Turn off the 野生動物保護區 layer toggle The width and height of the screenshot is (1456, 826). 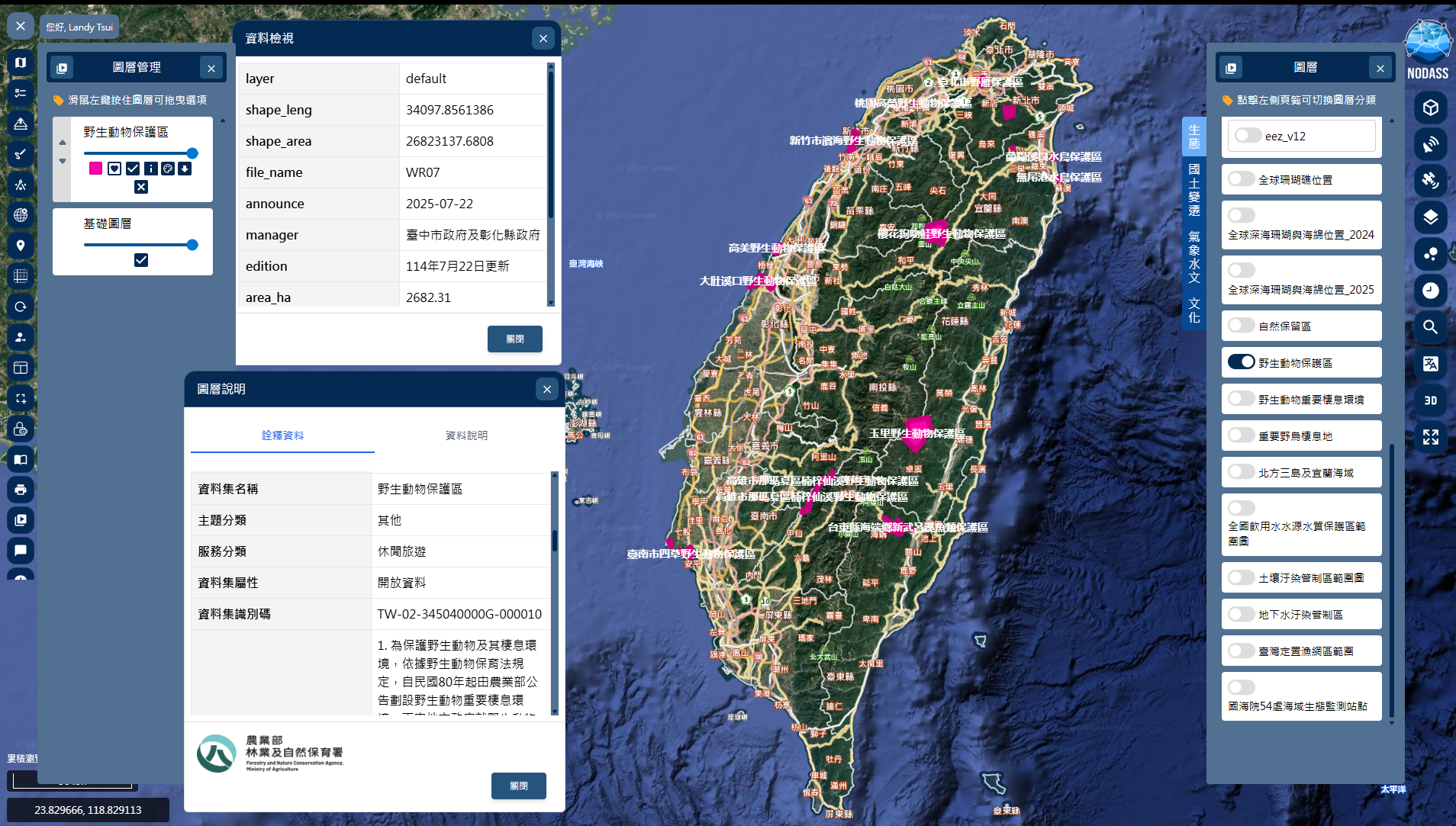tap(1241, 362)
